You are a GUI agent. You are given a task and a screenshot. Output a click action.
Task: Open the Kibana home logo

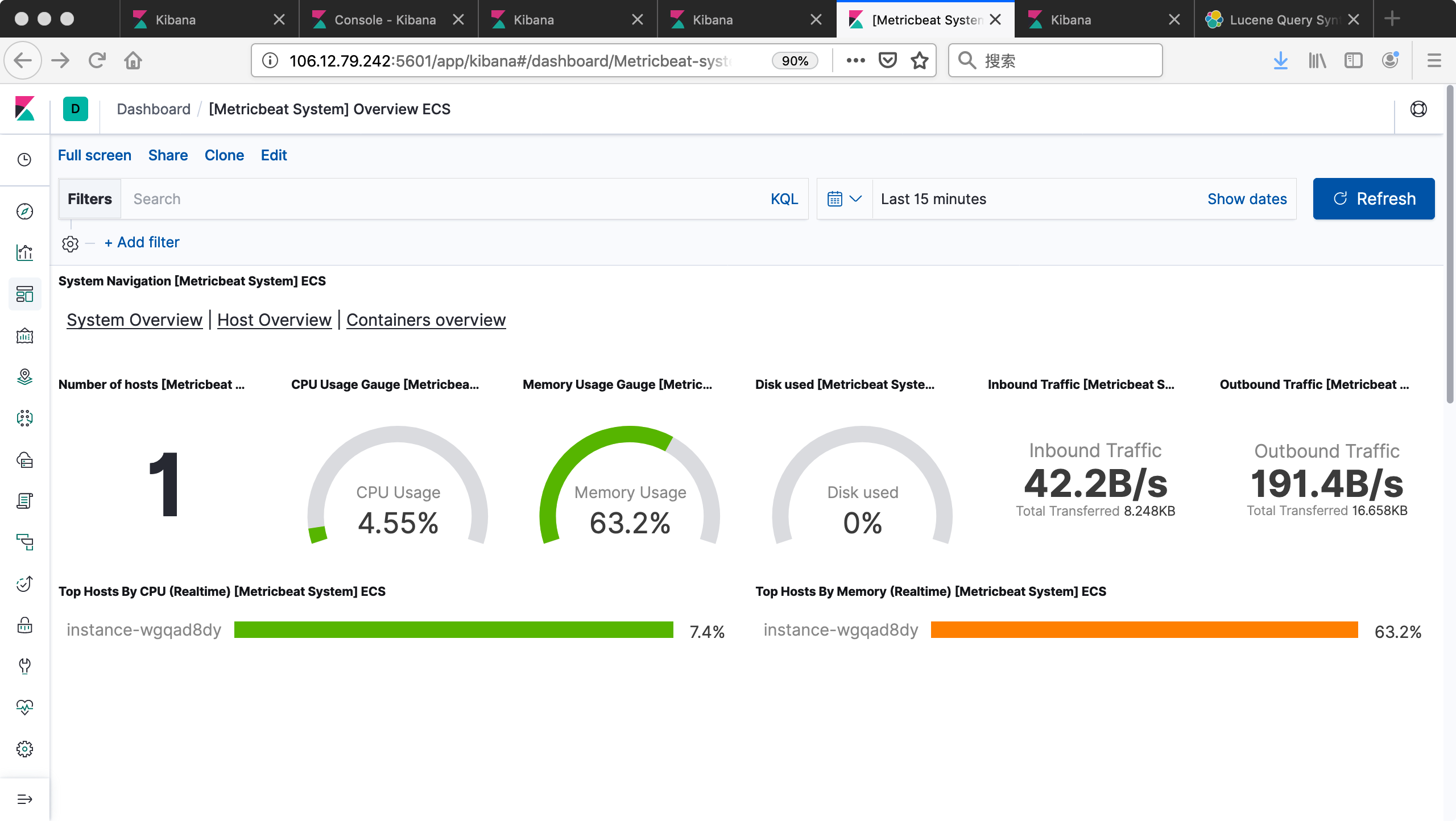[x=24, y=109]
